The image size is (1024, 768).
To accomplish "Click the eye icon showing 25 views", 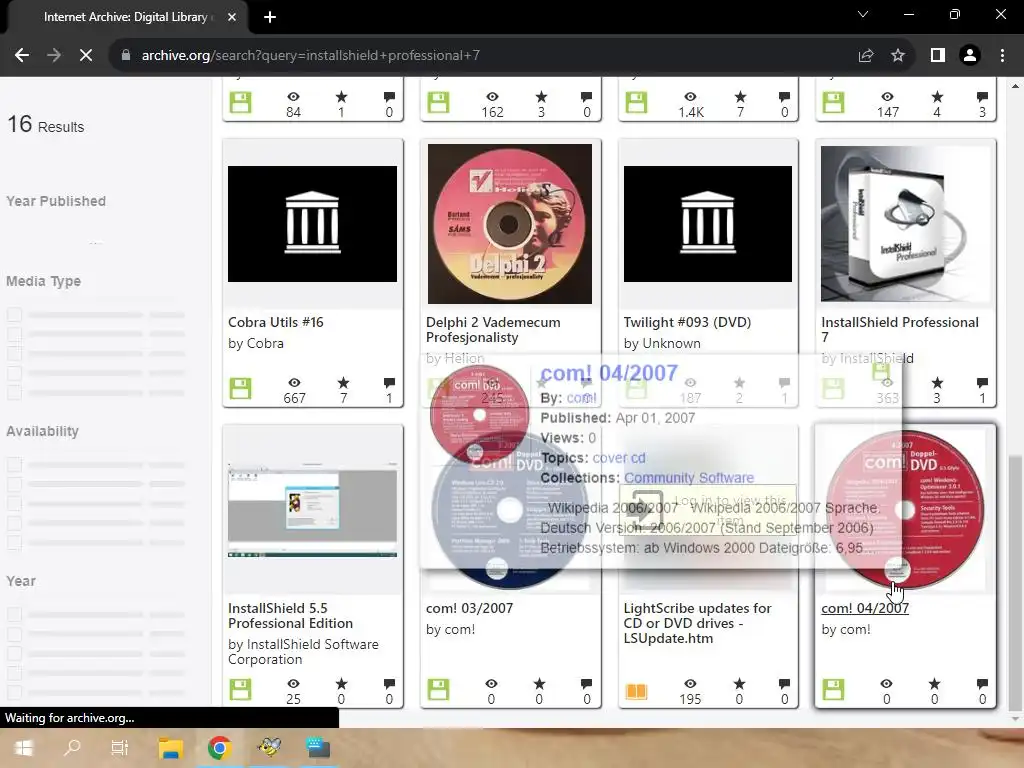I will (x=294, y=684).
